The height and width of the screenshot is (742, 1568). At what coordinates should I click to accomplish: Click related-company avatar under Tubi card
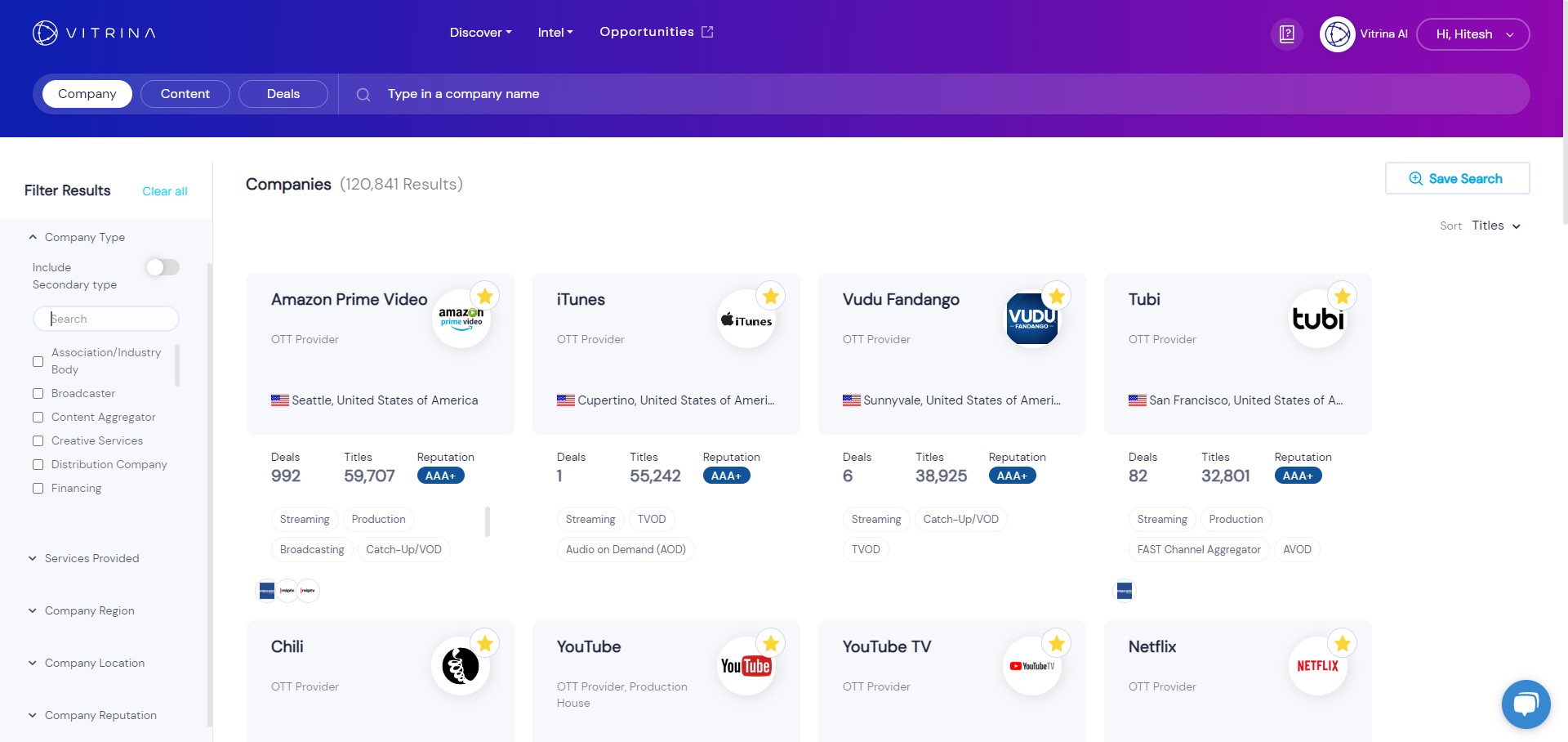pyautogui.click(x=1125, y=591)
